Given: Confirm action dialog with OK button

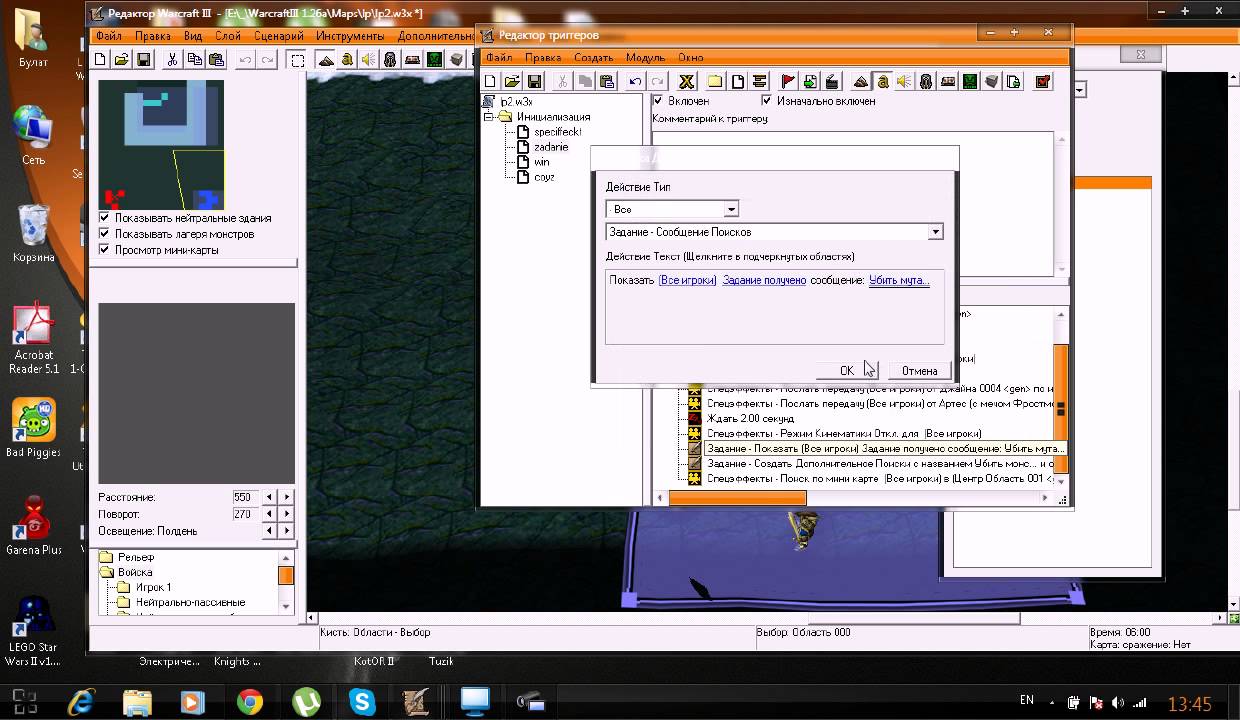Looking at the screenshot, I should (847, 371).
